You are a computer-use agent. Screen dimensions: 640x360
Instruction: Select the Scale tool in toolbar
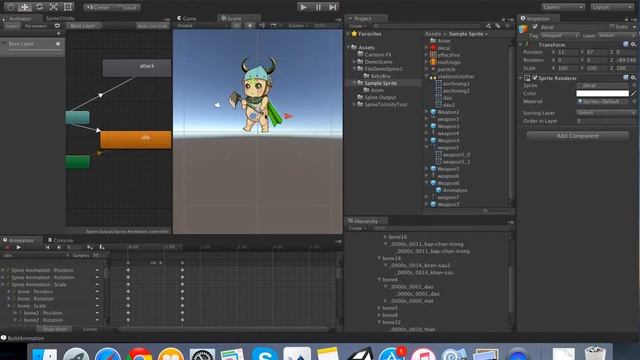[53, 7]
